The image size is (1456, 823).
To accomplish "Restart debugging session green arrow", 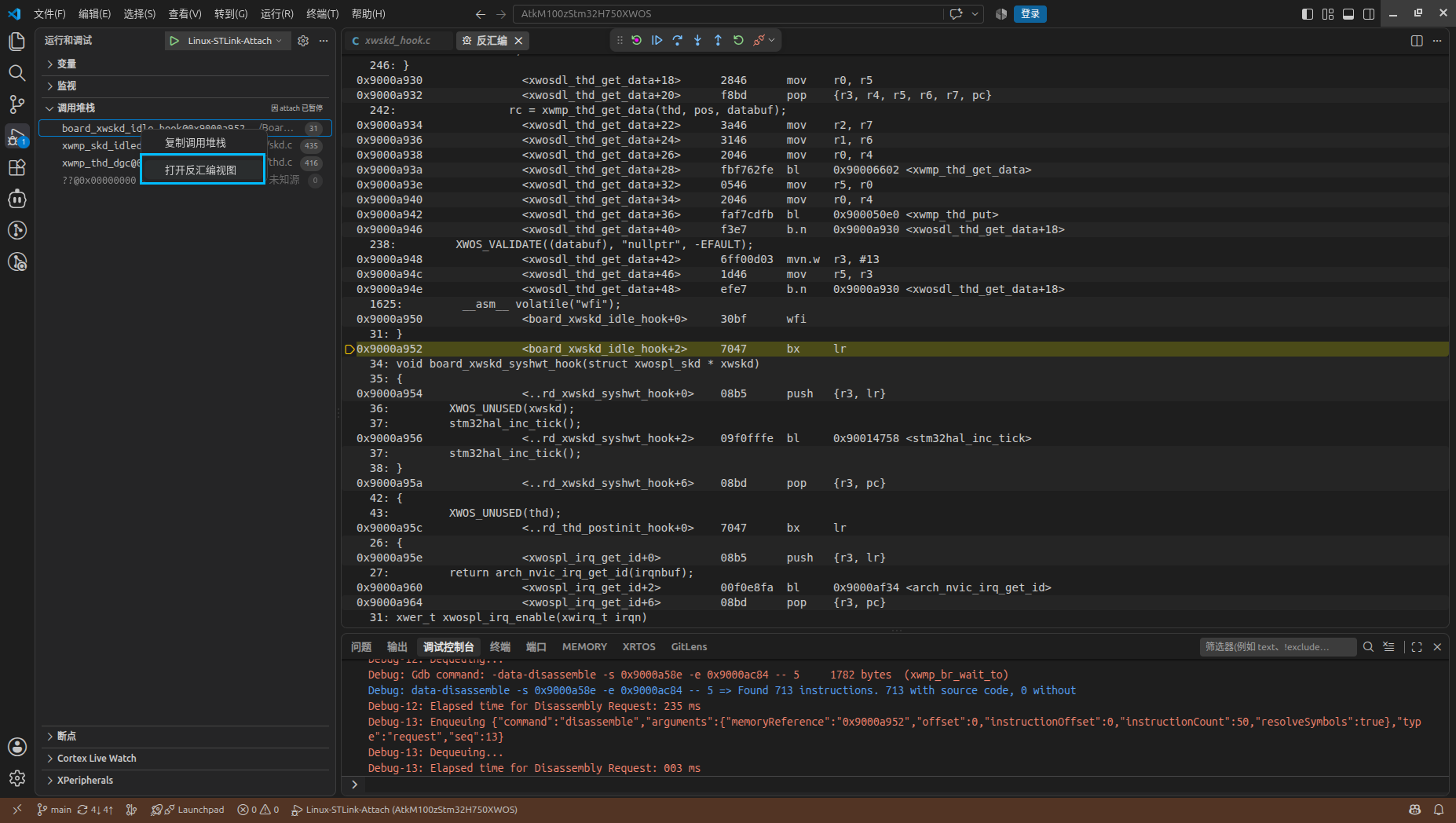I will (x=738, y=40).
